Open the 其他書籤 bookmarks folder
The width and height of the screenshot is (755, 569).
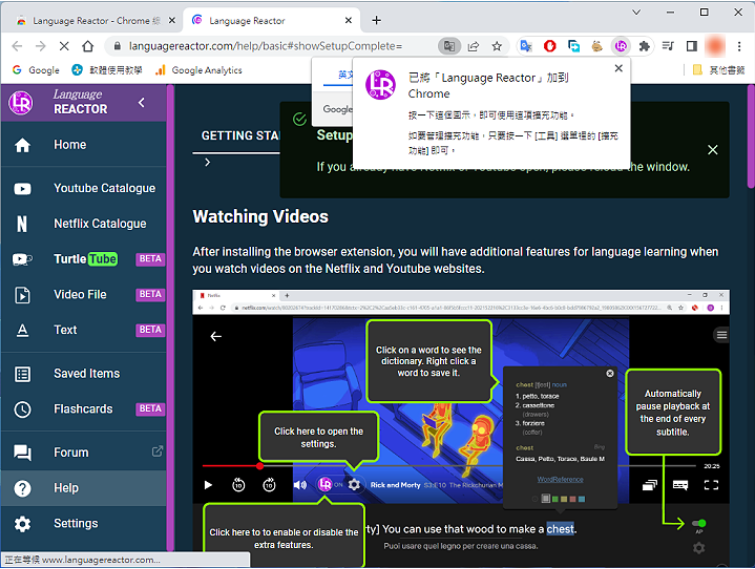point(718,70)
